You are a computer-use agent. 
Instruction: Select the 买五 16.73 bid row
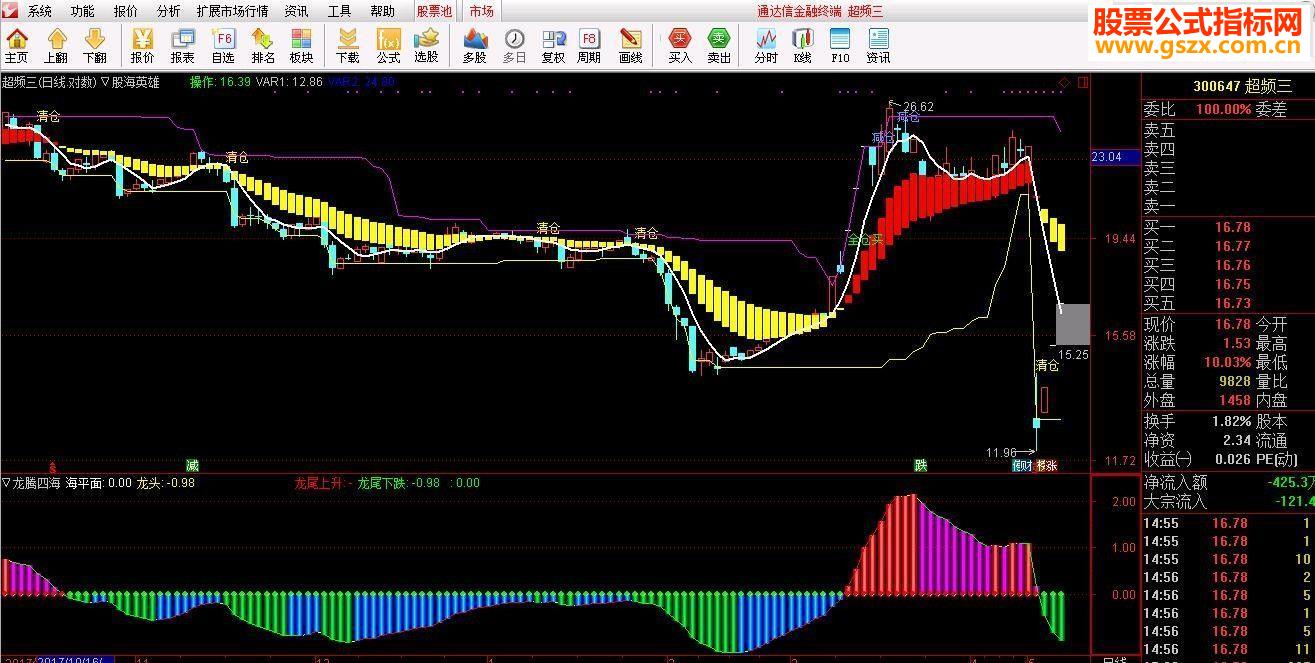point(1227,303)
